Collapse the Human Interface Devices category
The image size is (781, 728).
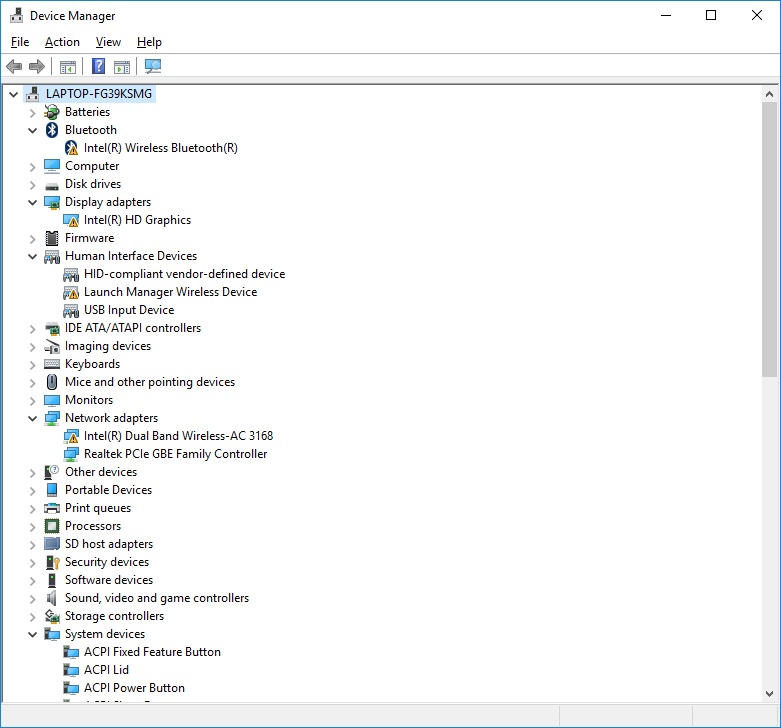tap(32, 256)
